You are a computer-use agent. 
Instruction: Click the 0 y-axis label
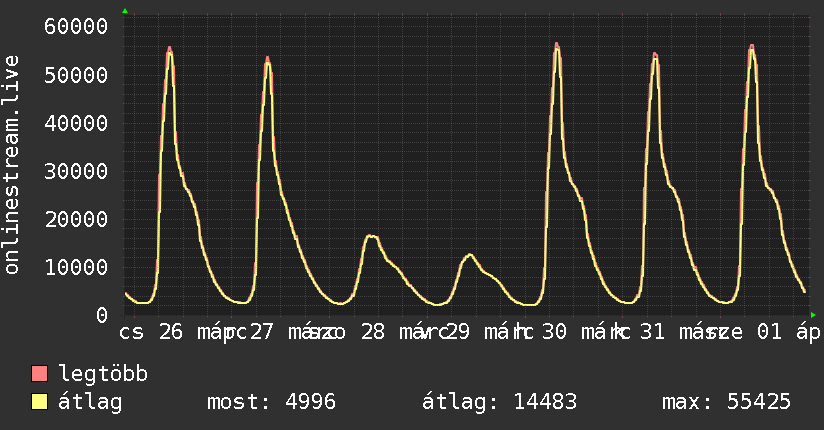(102, 315)
